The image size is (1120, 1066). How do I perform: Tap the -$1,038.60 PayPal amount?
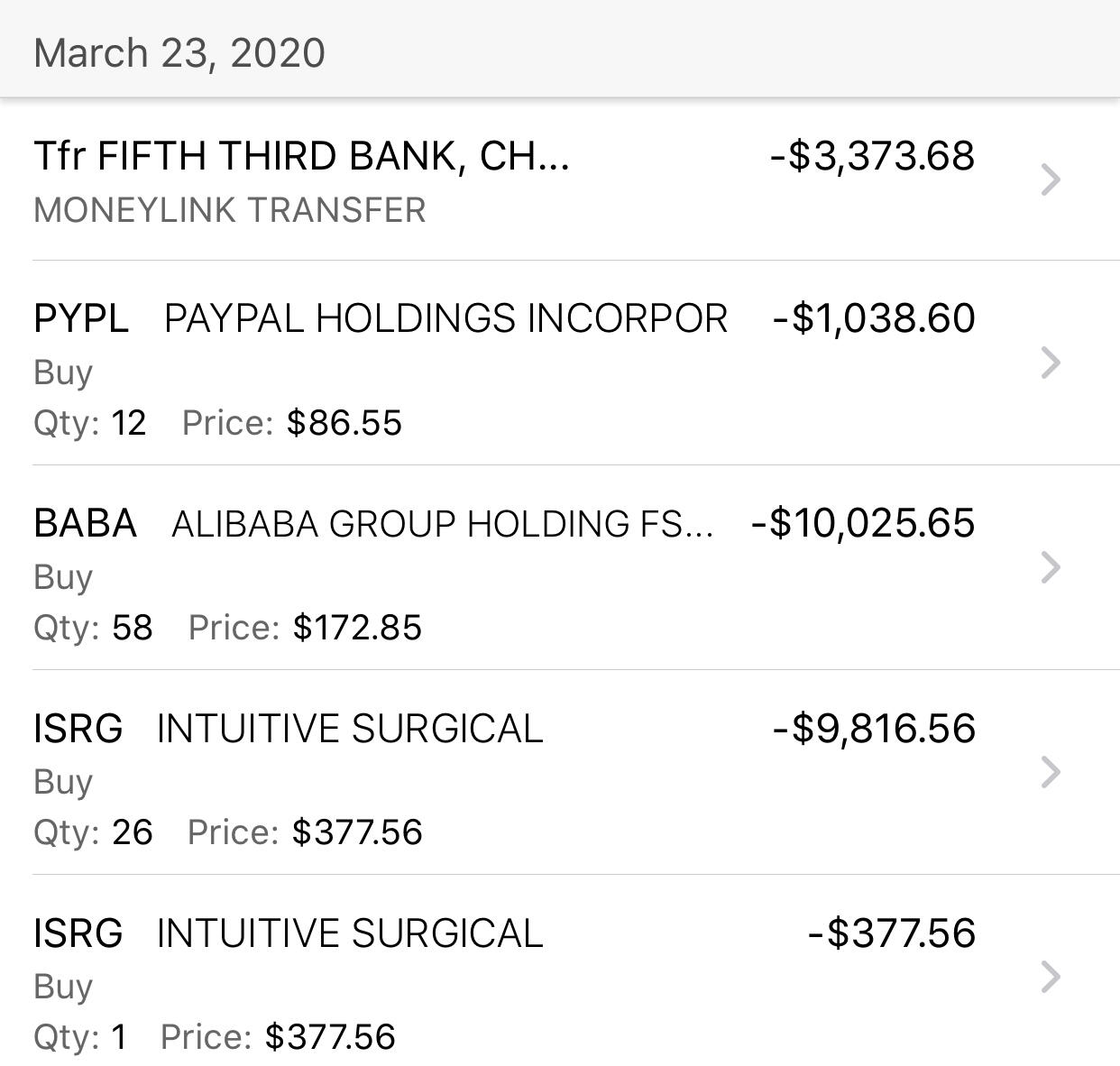click(x=874, y=319)
